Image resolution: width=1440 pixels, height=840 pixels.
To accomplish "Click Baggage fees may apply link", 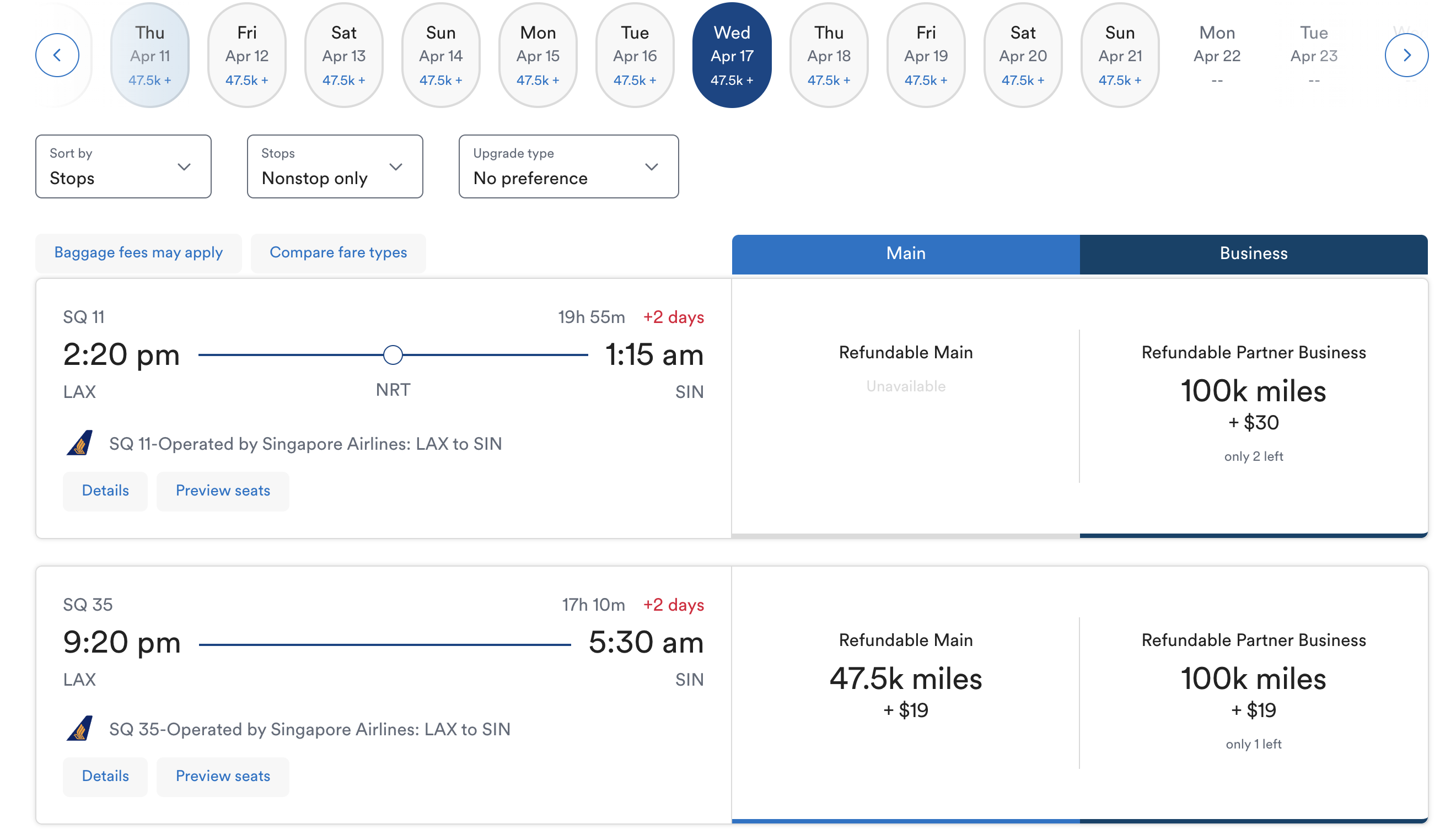I will coord(138,253).
